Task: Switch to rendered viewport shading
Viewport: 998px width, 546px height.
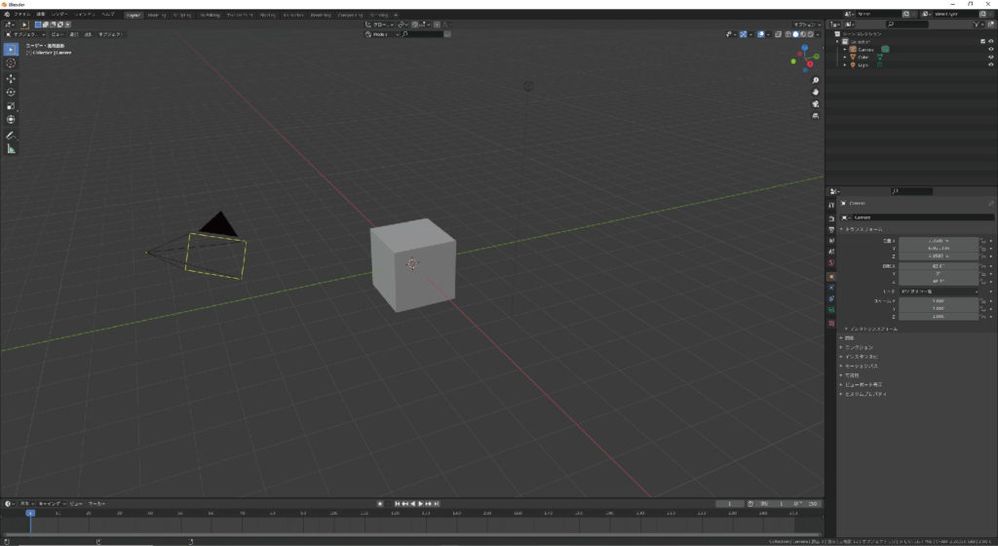Action: click(x=810, y=34)
